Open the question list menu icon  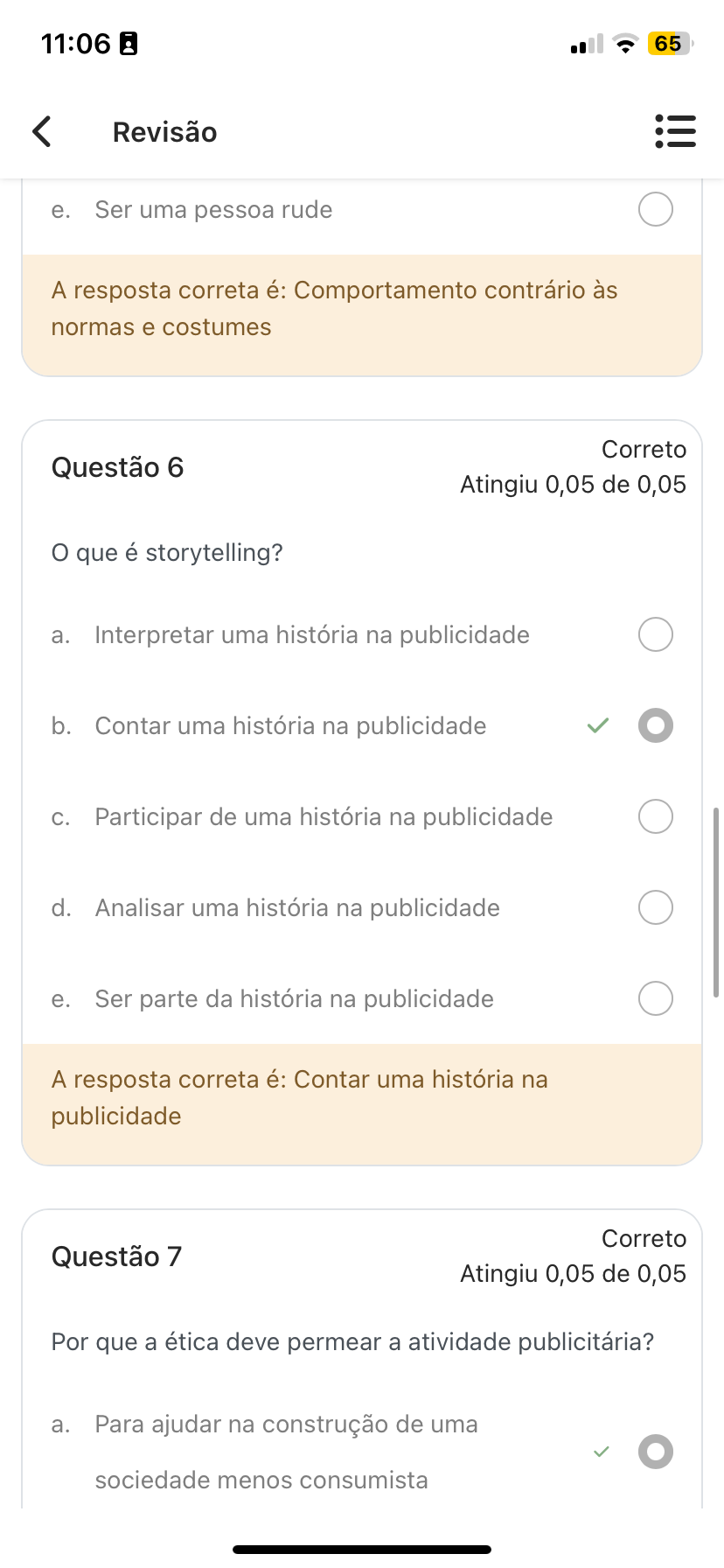pyautogui.click(x=675, y=131)
